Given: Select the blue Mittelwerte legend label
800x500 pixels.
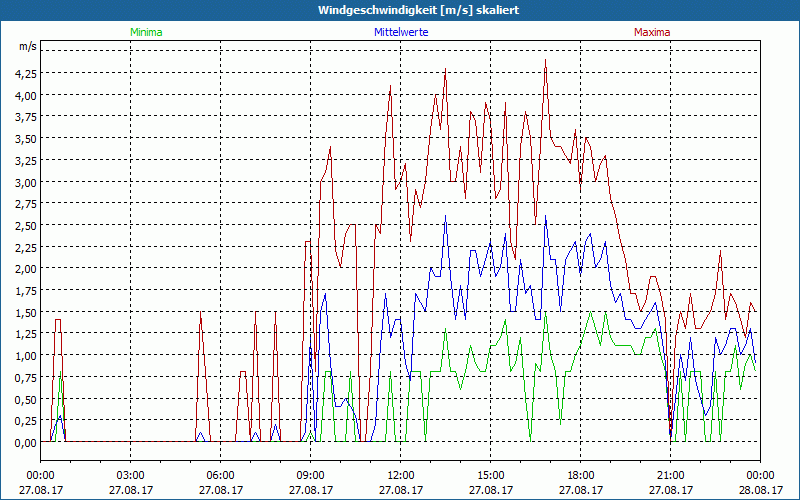Looking at the screenshot, I should tap(401, 32).
